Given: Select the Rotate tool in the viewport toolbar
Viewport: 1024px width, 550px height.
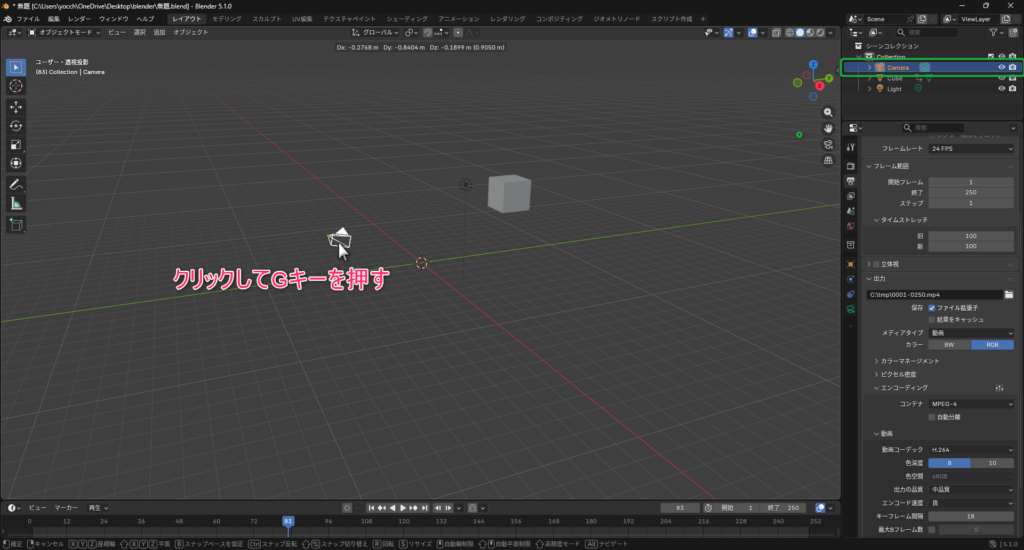Looking at the screenshot, I should click(x=16, y=125).
